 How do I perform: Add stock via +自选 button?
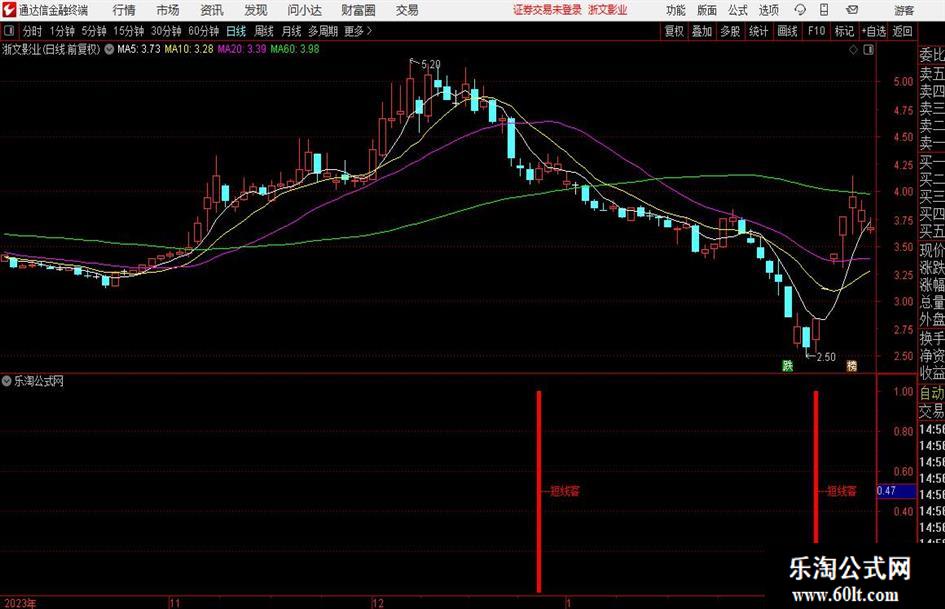[x=874, y=31]
